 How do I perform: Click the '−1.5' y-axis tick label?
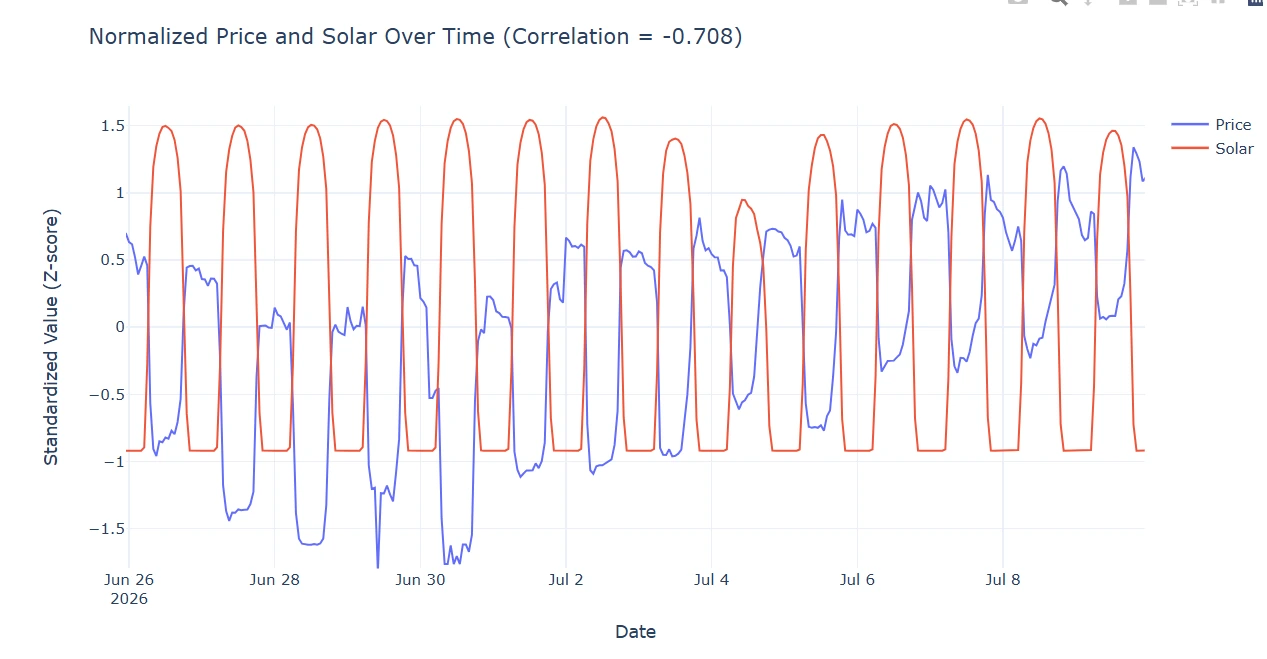[106, 529]
